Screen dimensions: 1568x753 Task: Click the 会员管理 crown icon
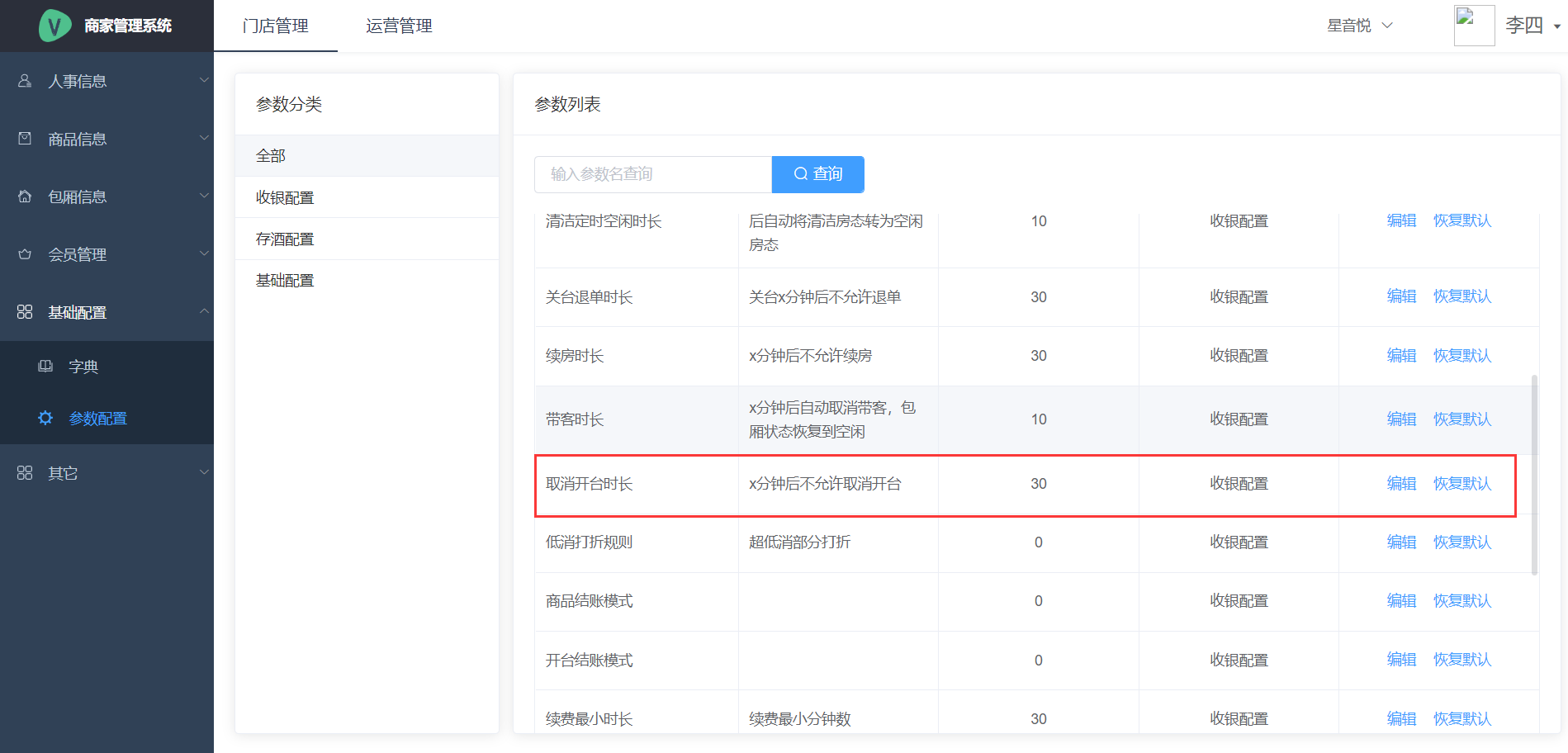coord(25,254)
